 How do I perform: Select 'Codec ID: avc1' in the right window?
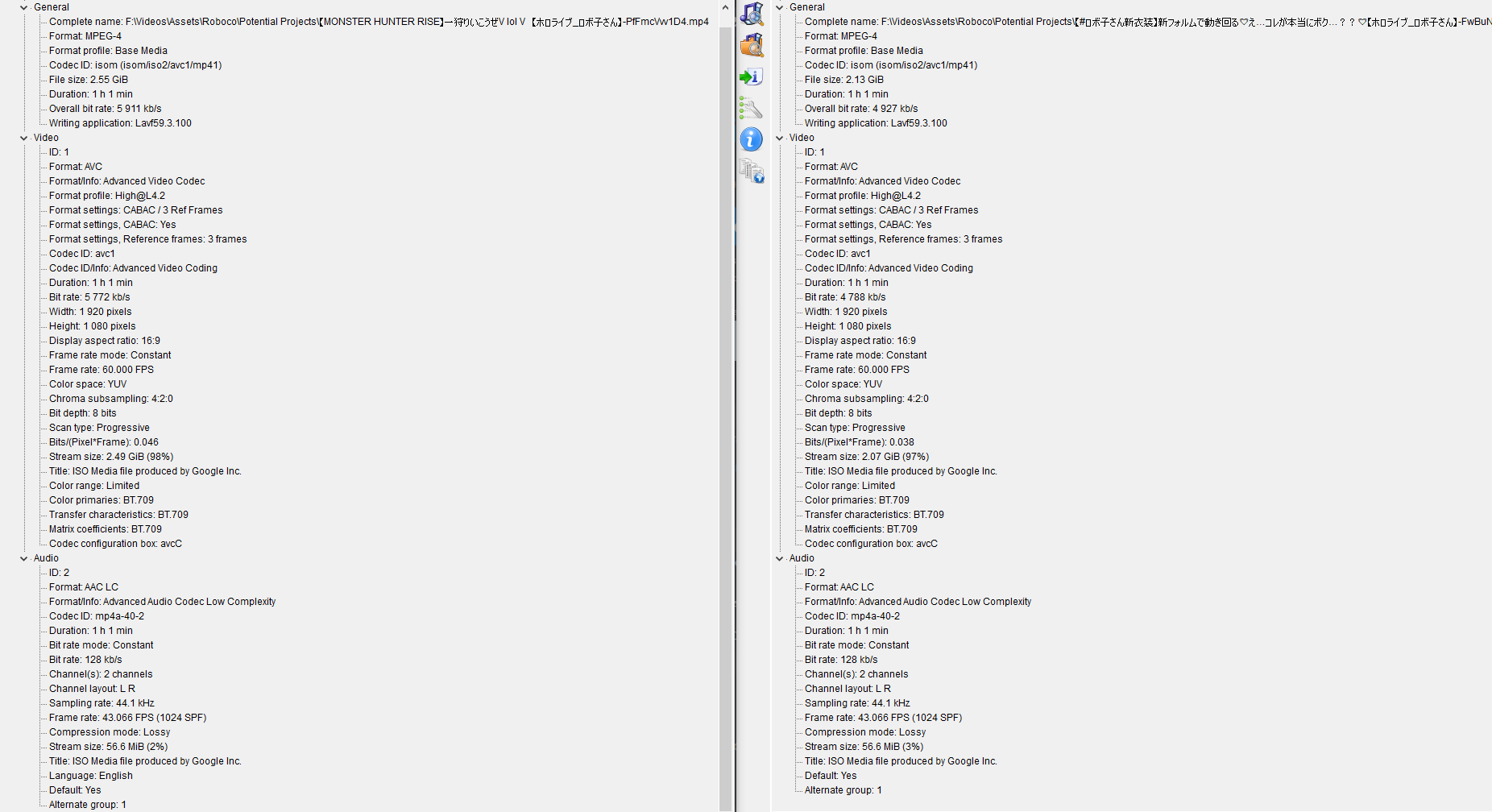[x=838, y=254]
